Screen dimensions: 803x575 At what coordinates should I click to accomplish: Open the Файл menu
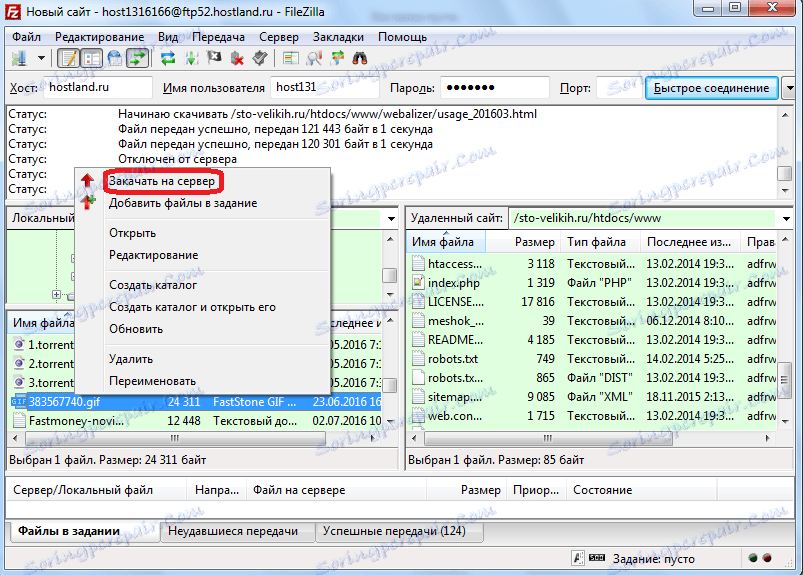26,37
